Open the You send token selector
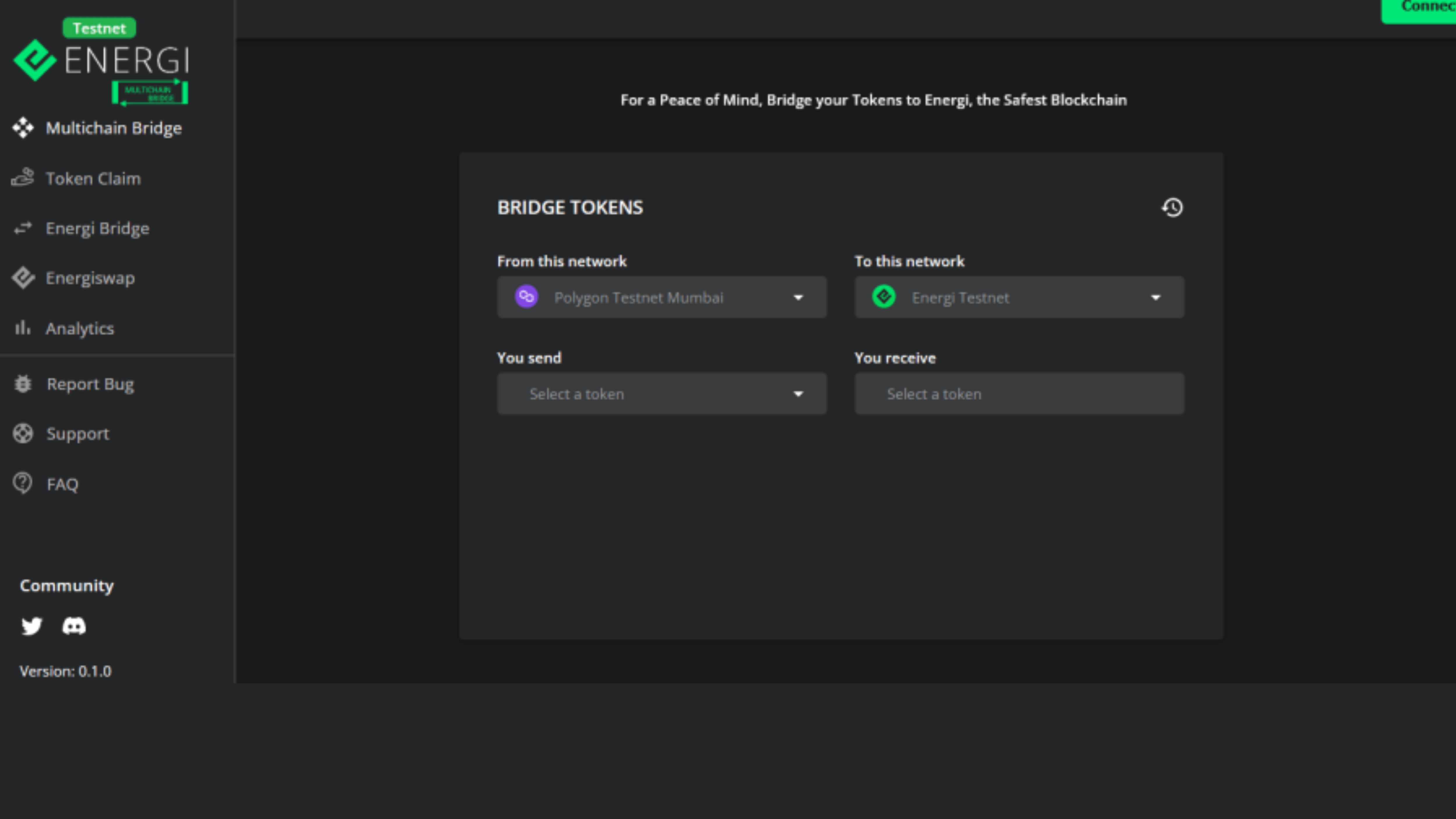This screenshot has width=1456, height=819. click(x=662, y=394)
